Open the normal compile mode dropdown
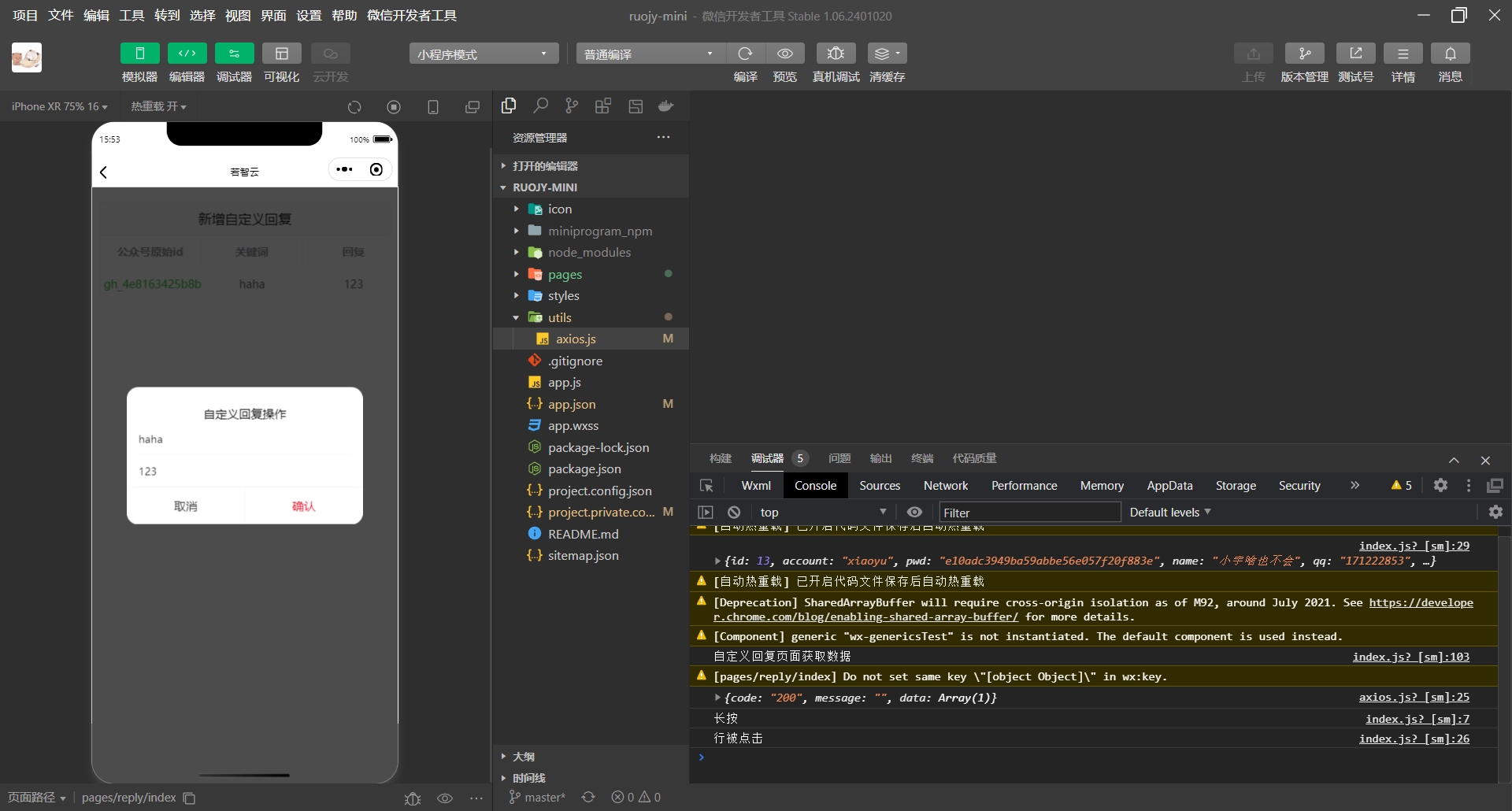Viewport: 1512px width, 811px height. click(x=650, y=54)
